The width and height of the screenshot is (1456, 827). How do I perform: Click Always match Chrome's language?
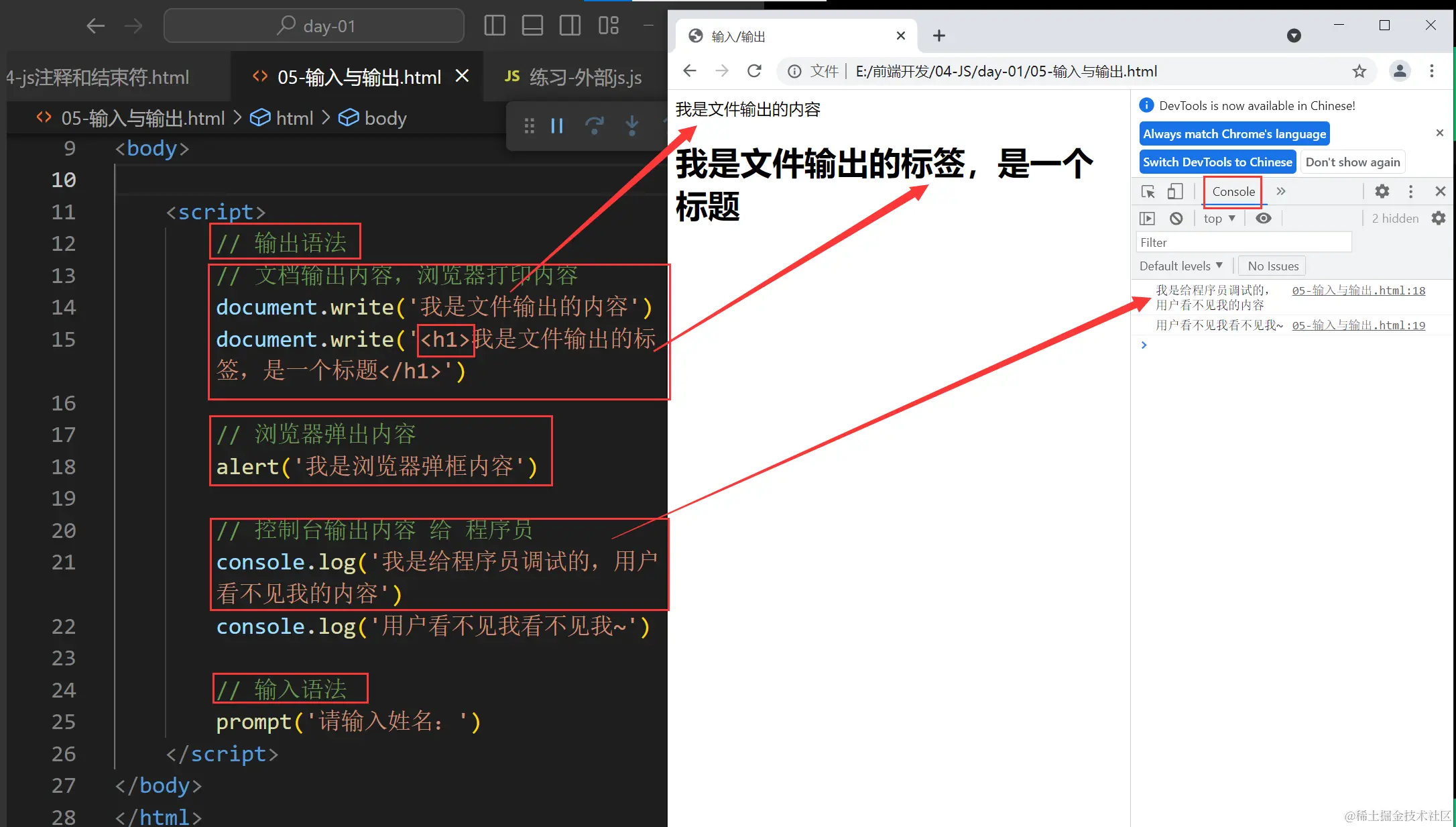pyautogui.click(x=1234, y=134)
